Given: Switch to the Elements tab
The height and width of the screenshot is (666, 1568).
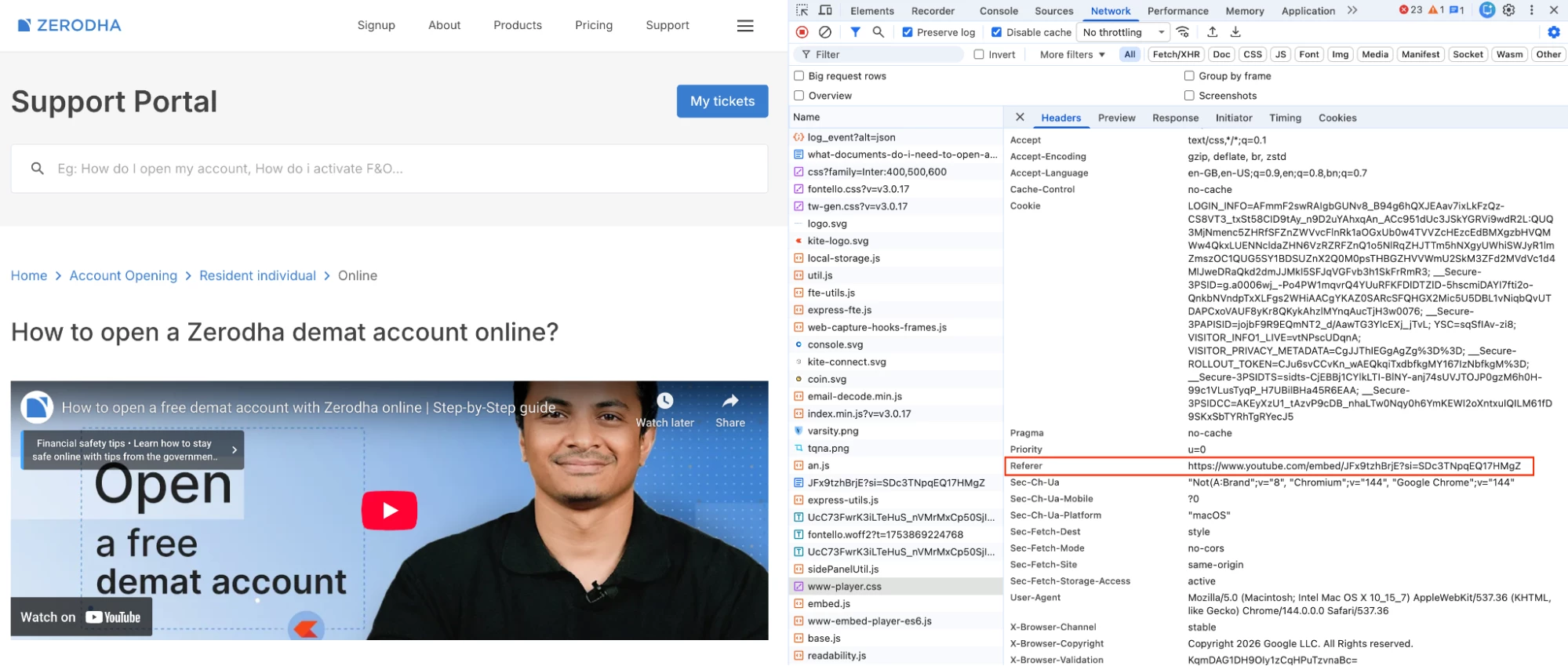Looking at the screenshot, I should 871,11.
